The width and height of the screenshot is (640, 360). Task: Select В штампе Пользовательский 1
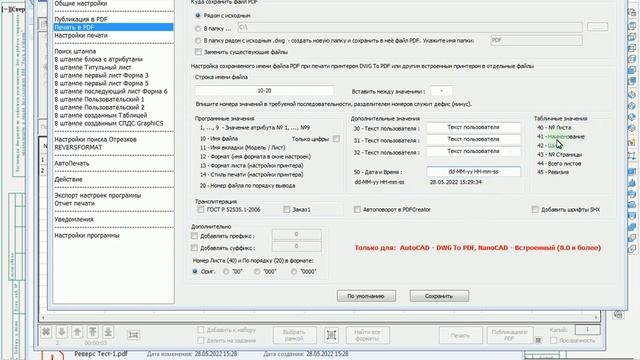(99, 99)
